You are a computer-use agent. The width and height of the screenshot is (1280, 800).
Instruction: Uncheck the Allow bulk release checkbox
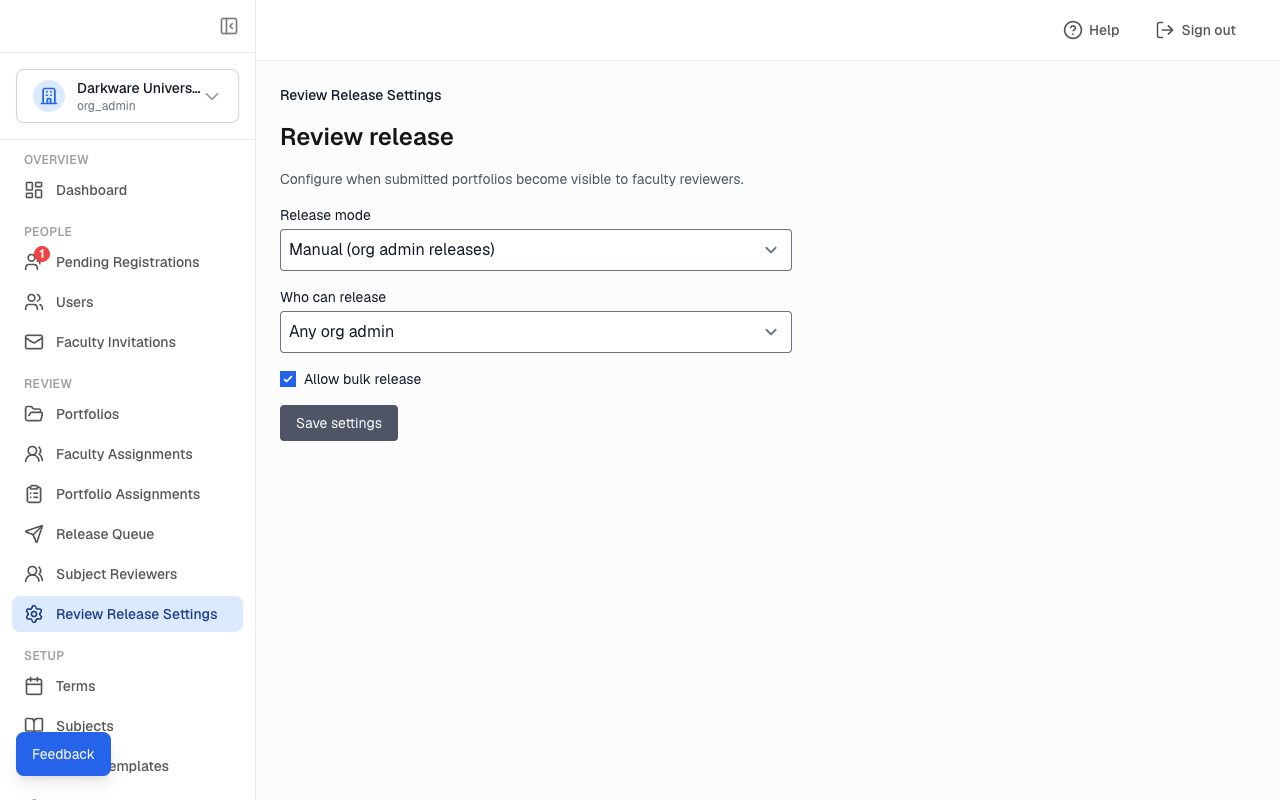click(288, 379)
